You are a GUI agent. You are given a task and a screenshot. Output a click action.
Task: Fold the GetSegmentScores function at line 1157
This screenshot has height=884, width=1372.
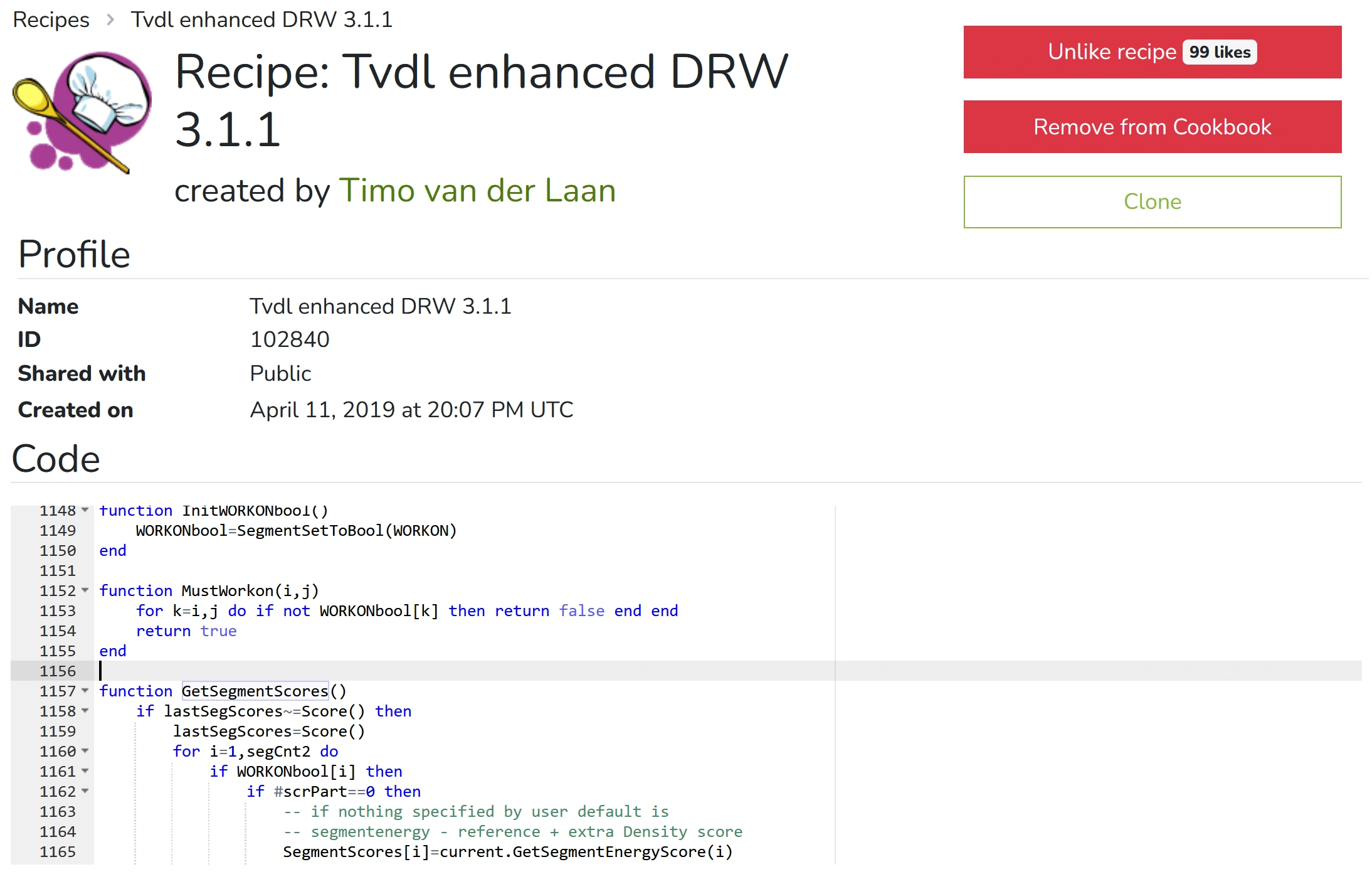click(85, 691)
